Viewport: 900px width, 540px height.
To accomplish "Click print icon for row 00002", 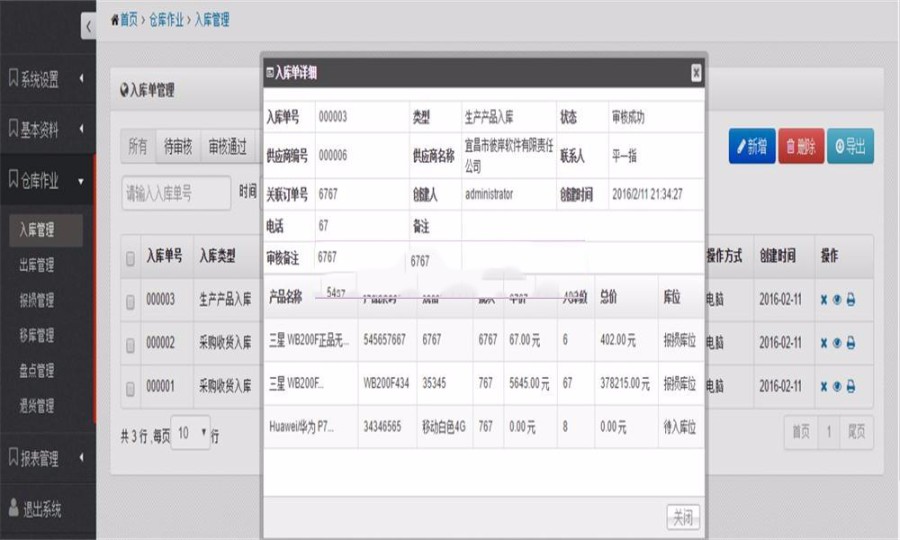I will point(851,343).
